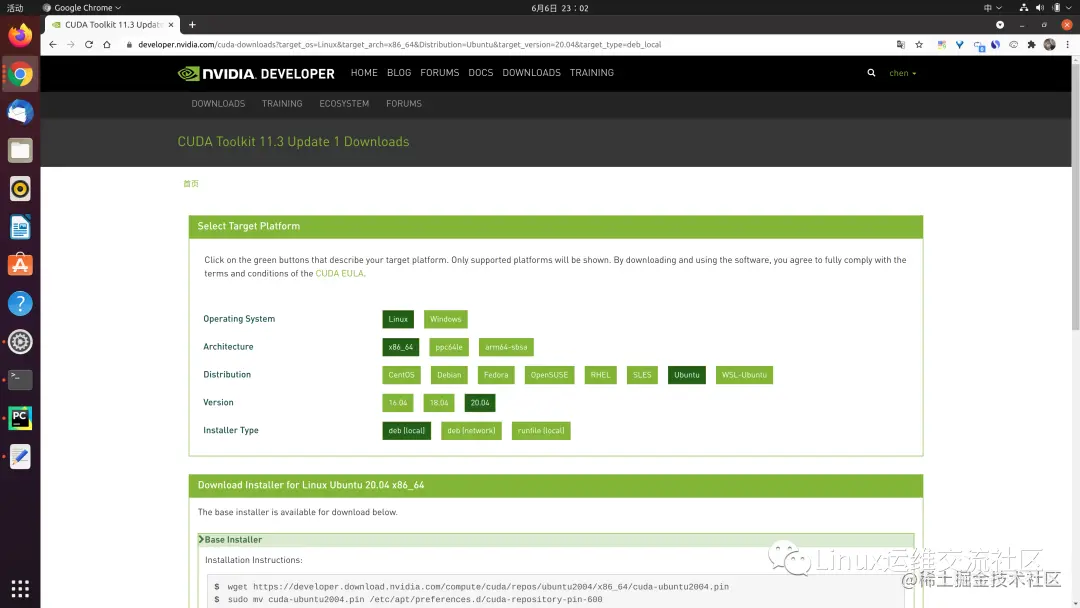Choose deb (local) installer type
Viewport: 1080px width, 608px height.
tap(407, 431)
